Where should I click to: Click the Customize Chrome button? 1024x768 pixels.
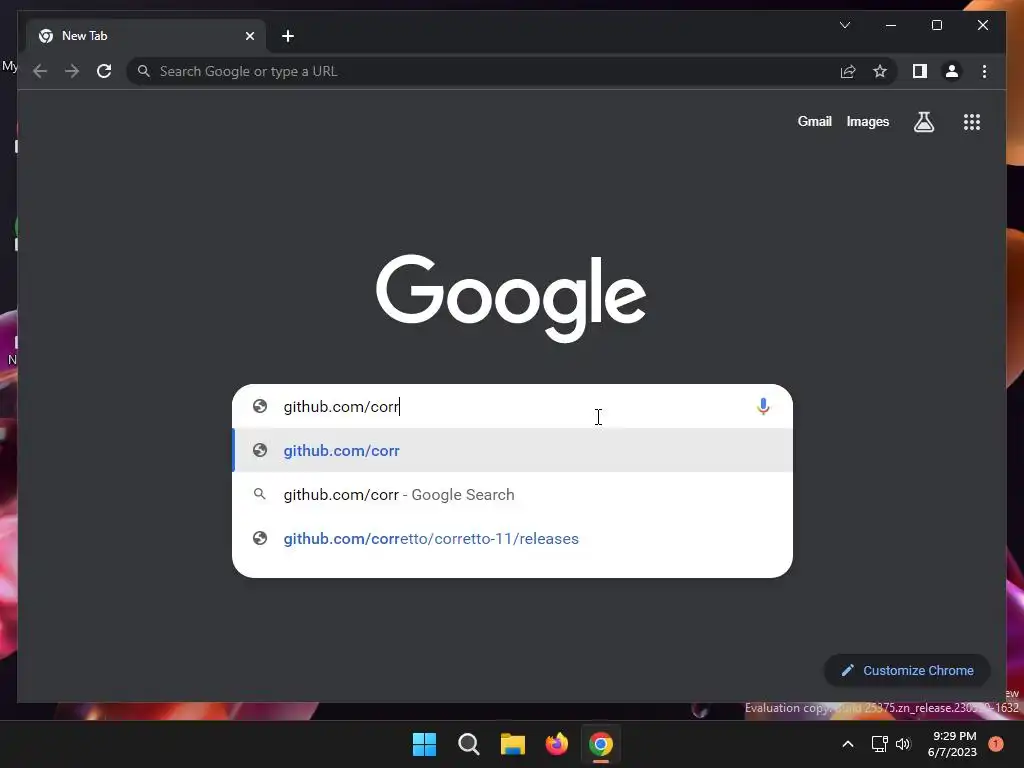click(907, 670)
